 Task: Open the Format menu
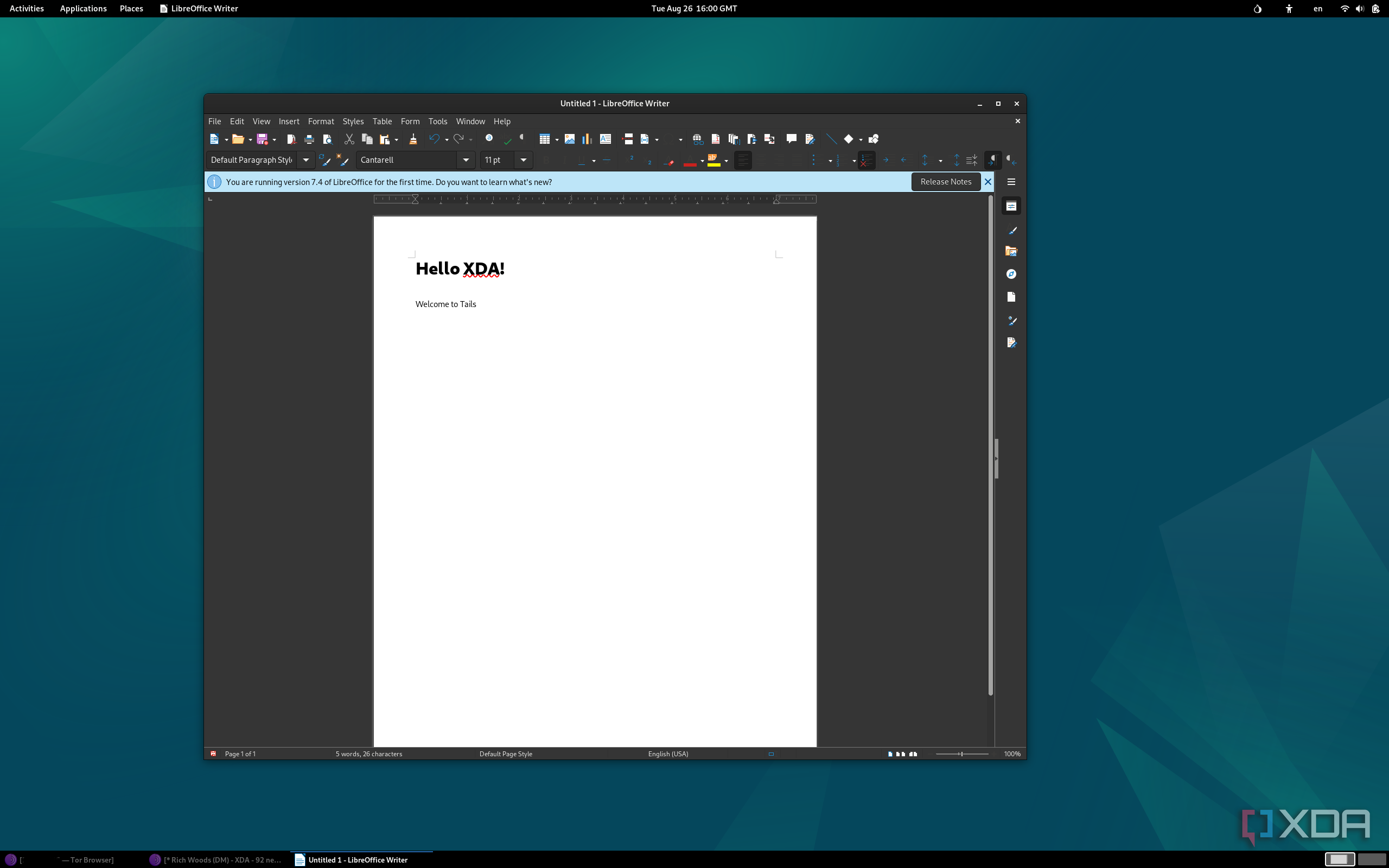321,121
